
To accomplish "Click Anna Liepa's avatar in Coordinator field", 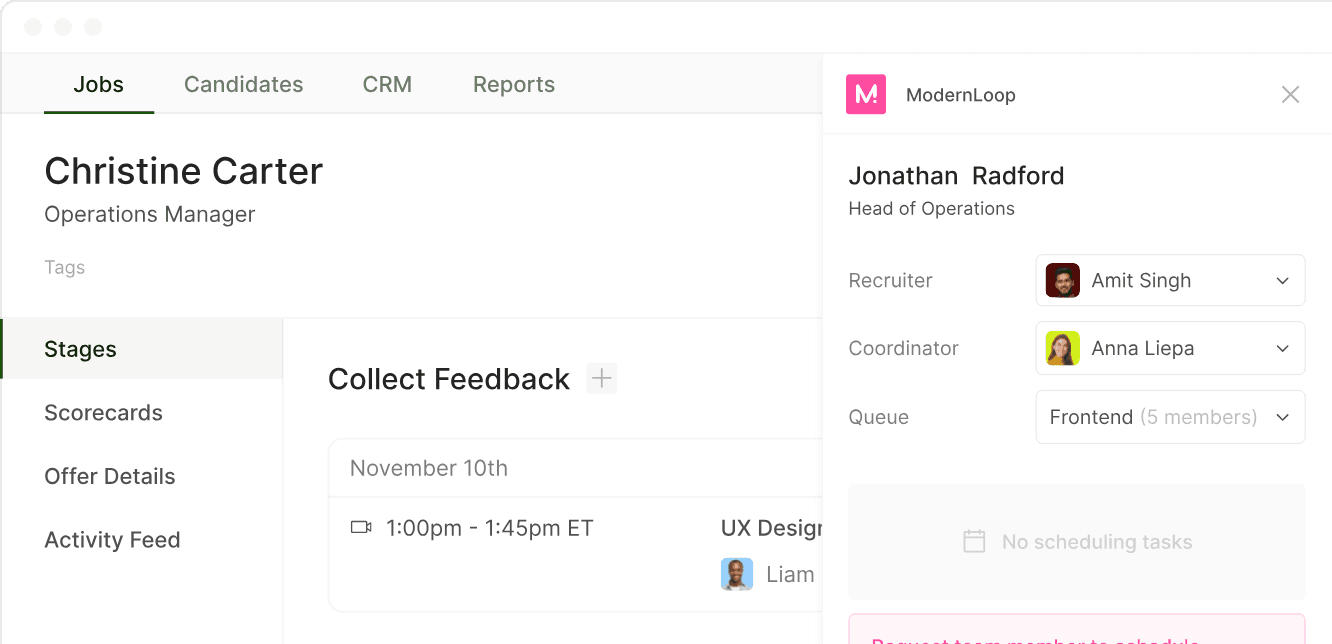I will (x=1063, y=348).
